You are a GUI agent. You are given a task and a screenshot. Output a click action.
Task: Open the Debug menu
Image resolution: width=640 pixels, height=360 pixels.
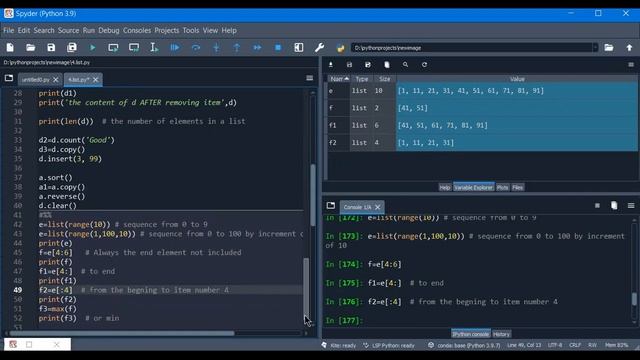pos(109,30)
